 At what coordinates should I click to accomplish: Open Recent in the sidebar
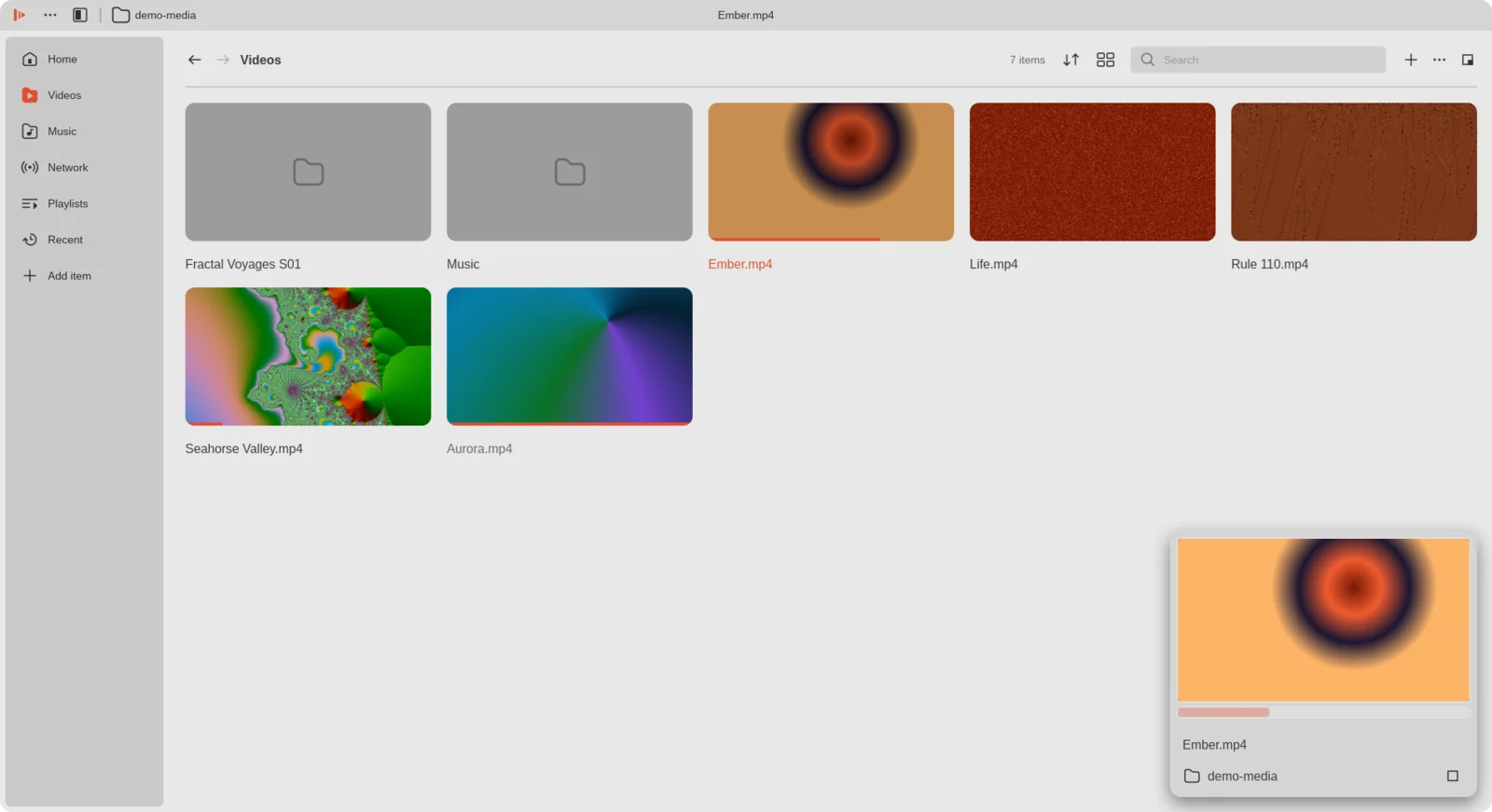[84, 240]
